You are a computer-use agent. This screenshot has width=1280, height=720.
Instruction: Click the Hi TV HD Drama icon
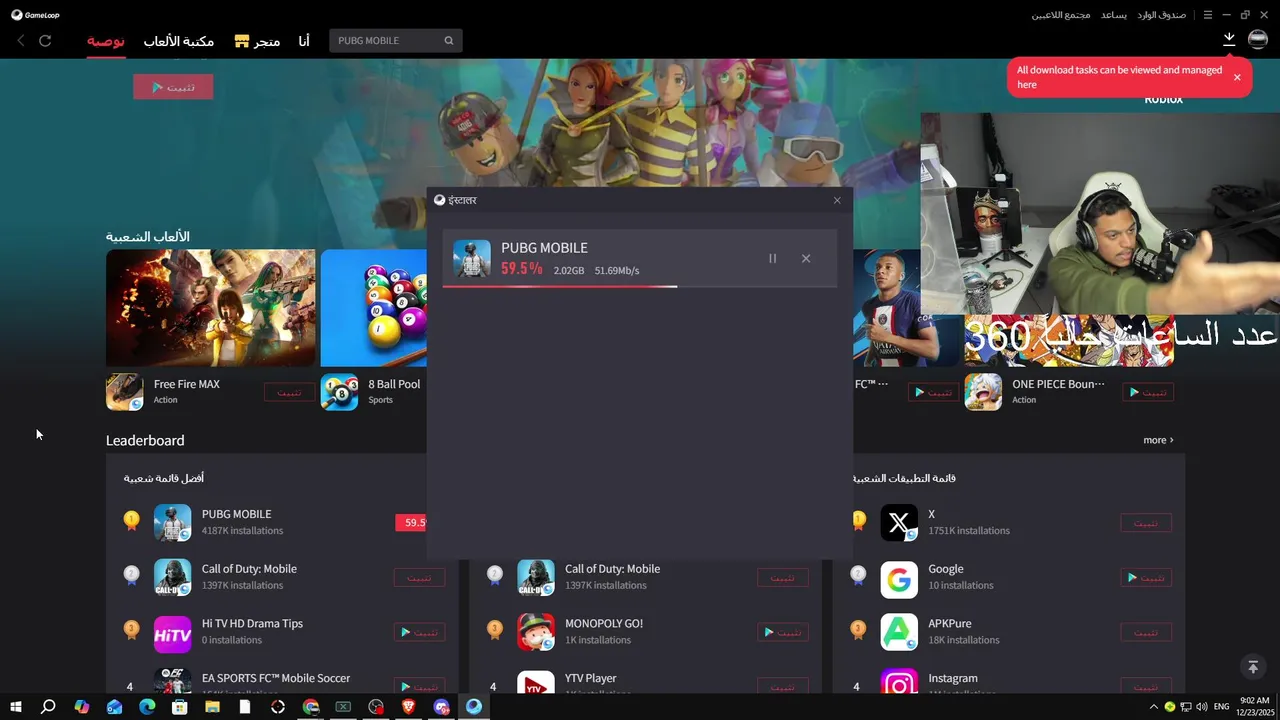pos(172,632)
